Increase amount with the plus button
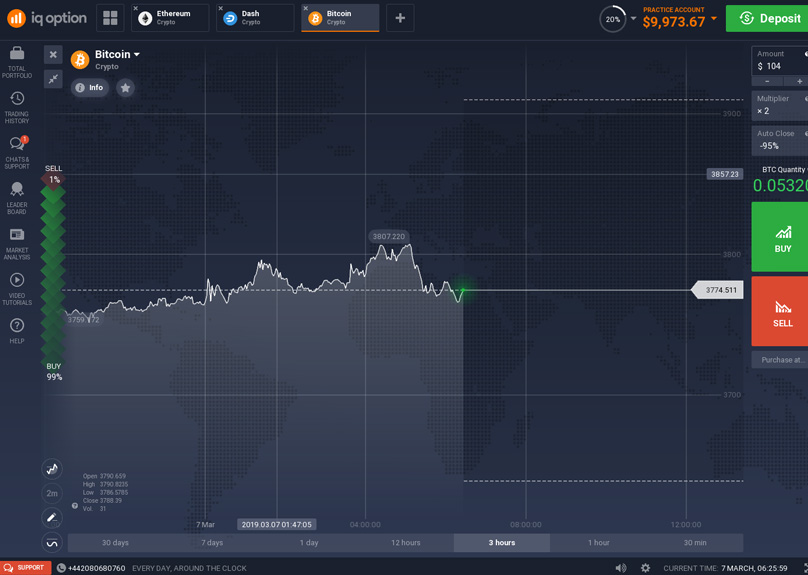The width and height of the screenshot is (808, 575). coord(796,81)
